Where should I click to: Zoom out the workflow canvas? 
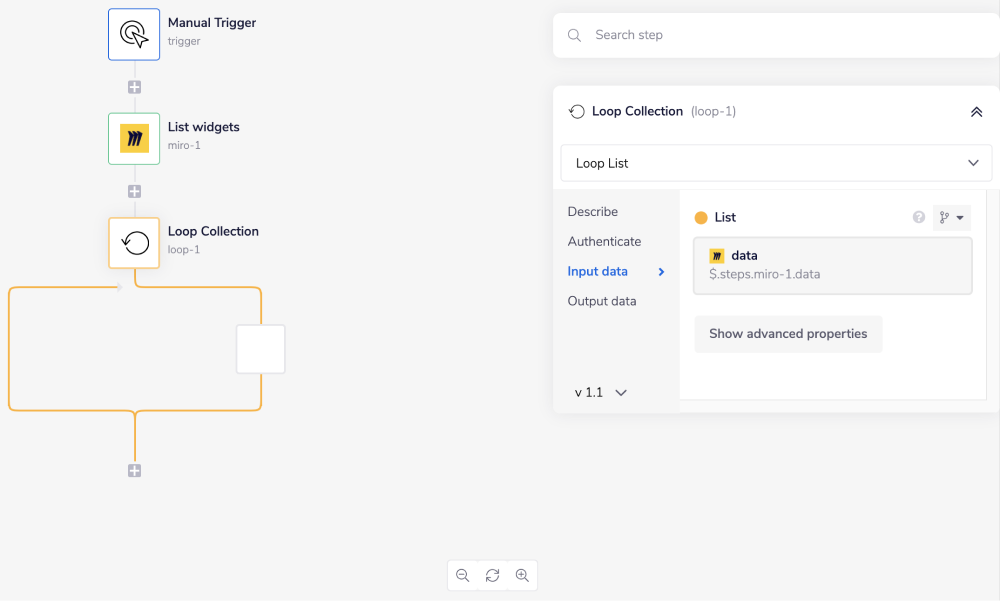click(463, 575)
